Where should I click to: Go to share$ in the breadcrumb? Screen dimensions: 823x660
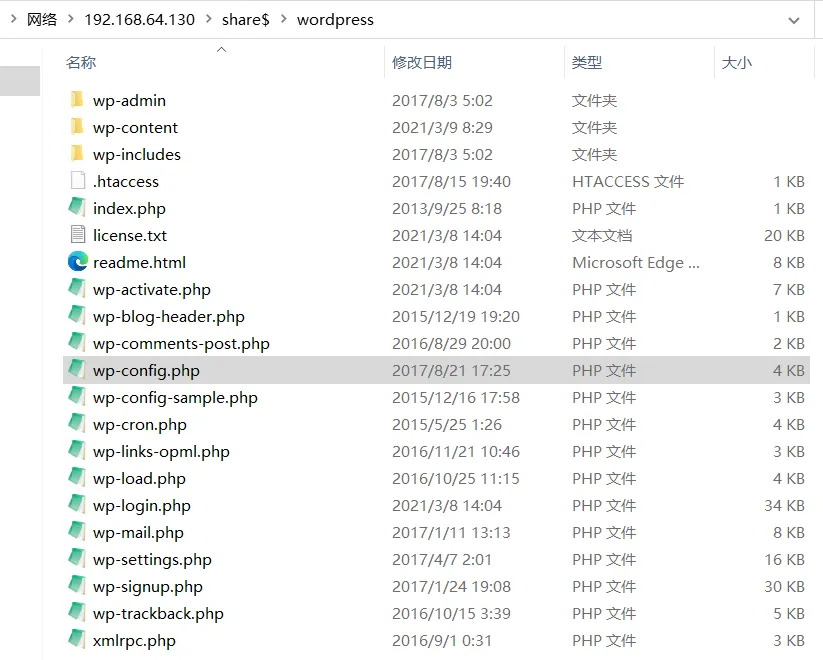pyautogui.click(x=246, y=19)
